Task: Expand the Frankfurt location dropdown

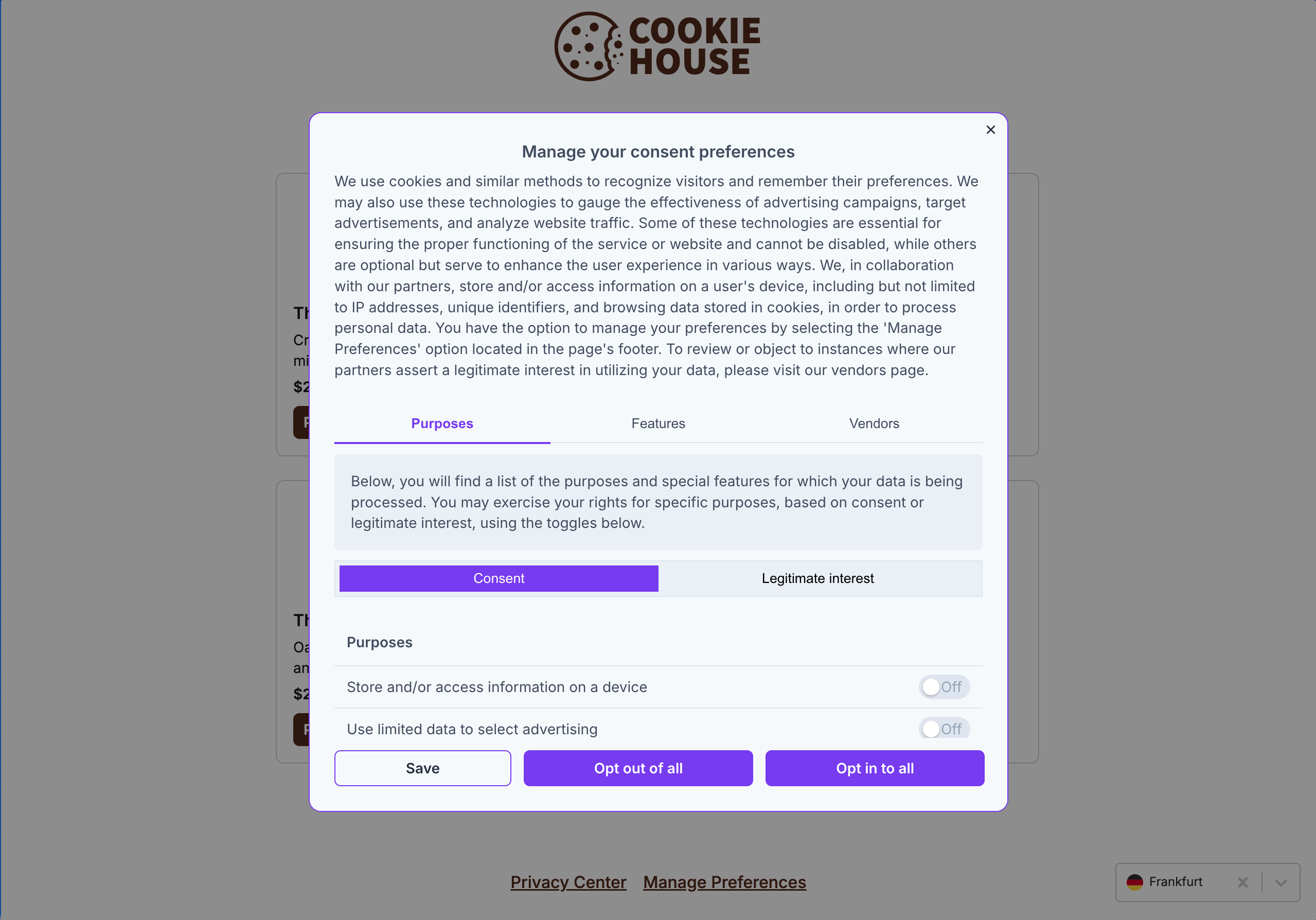Action: (1284, 882)
